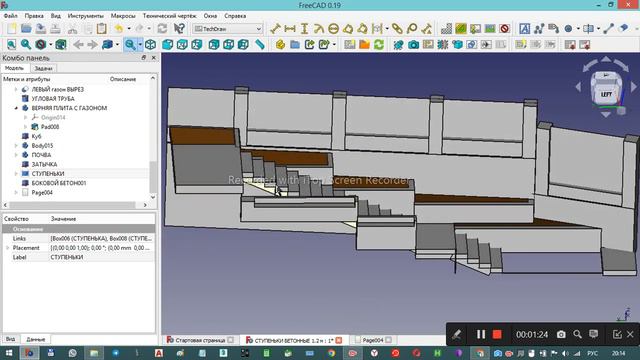Open the Технический чертёж menu
640x360 pixels.
click(169, 16)
